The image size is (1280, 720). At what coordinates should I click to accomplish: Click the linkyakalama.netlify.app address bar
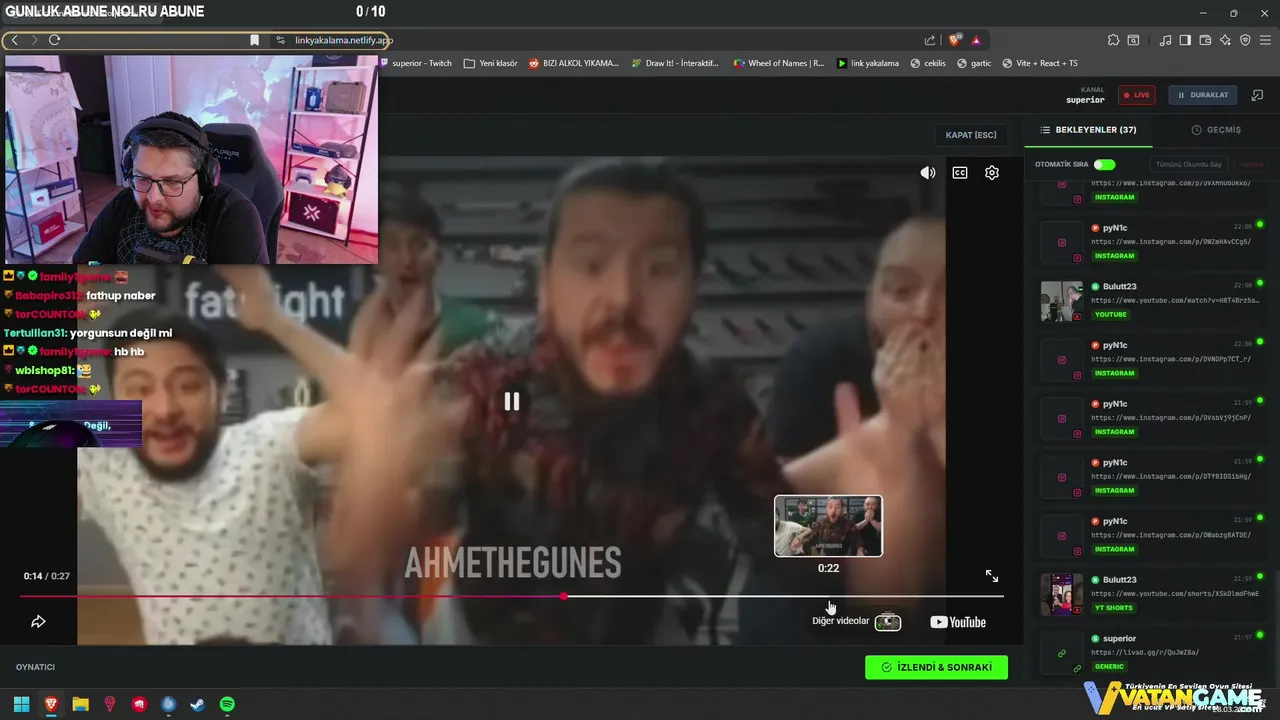pyautogui.click(x=343, y=40)
